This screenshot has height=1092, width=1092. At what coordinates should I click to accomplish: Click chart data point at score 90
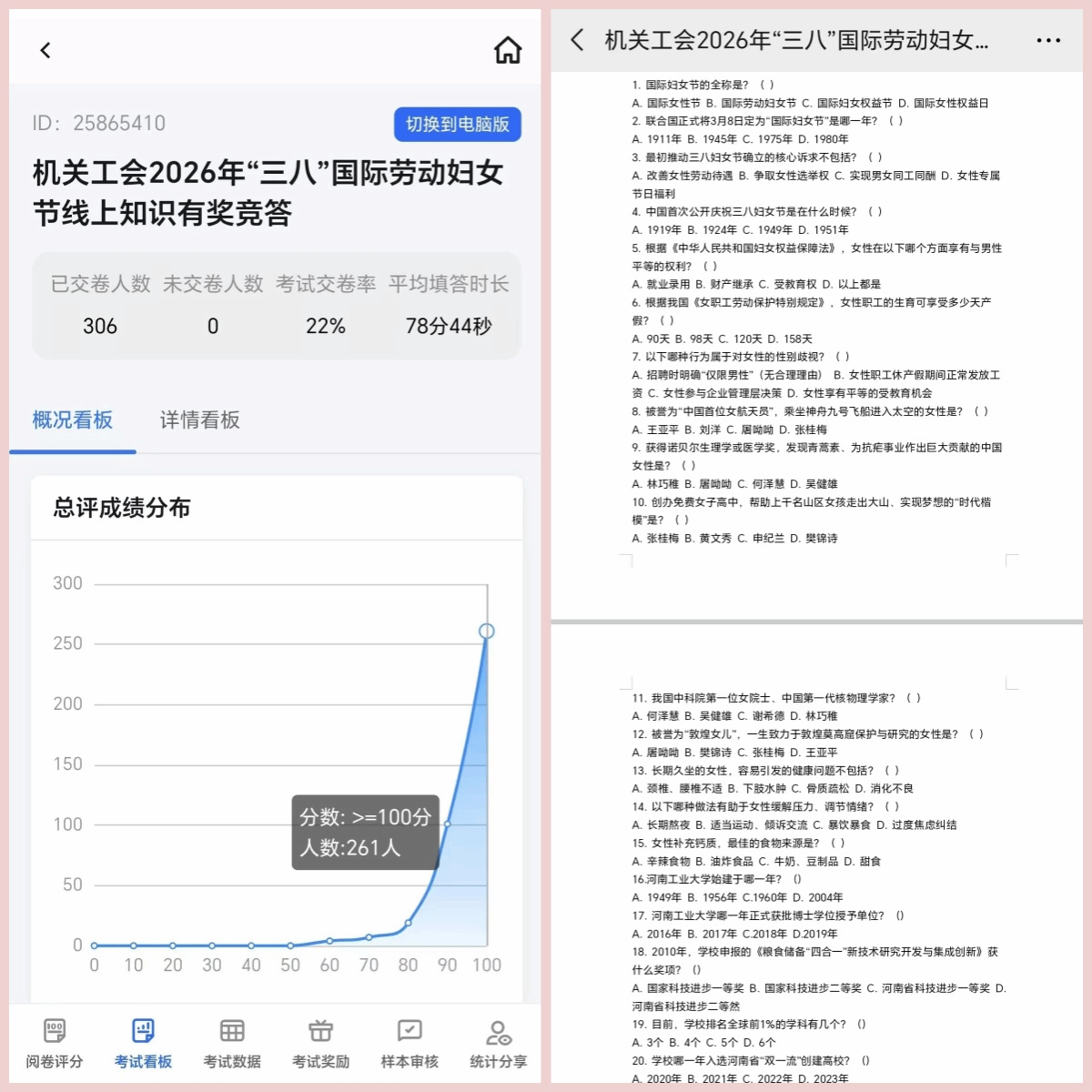point(447,824)
